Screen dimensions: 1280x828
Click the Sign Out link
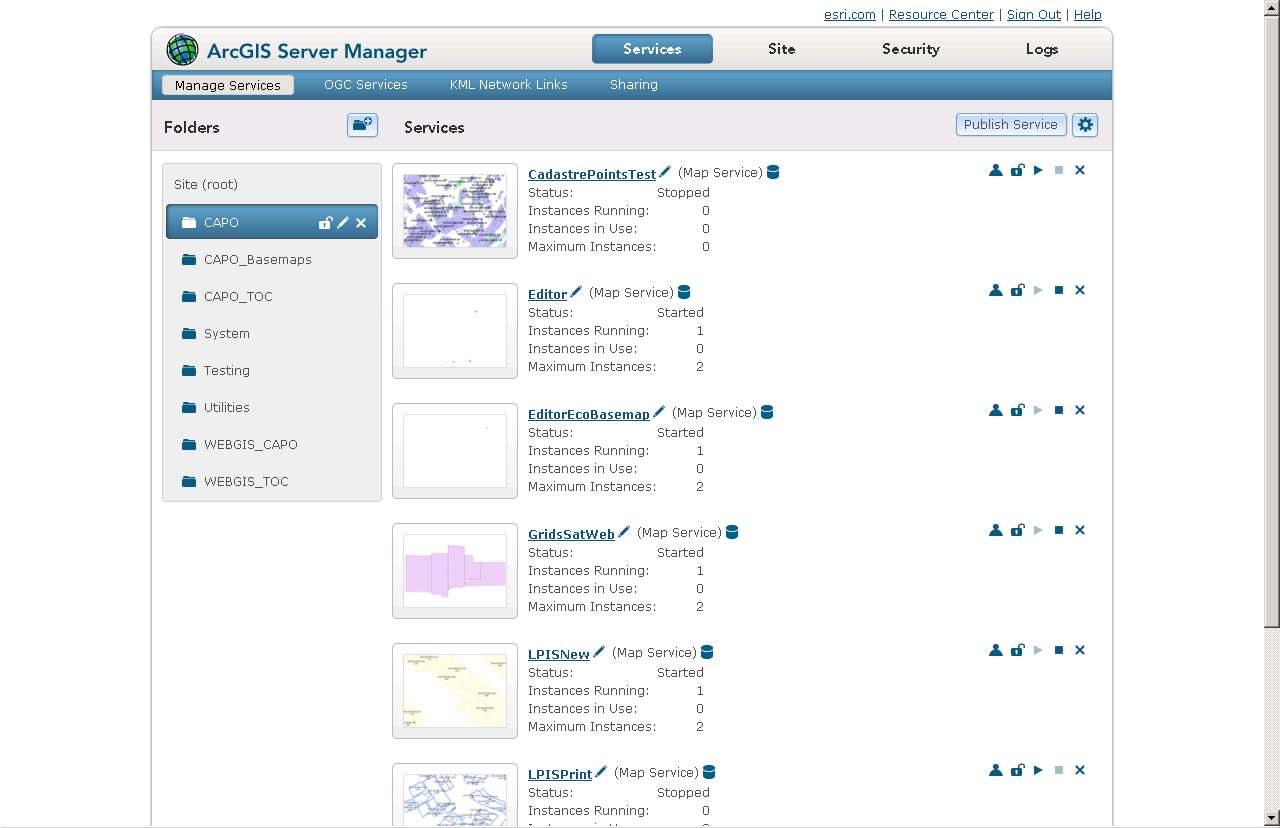click(x=1034, y=14)
